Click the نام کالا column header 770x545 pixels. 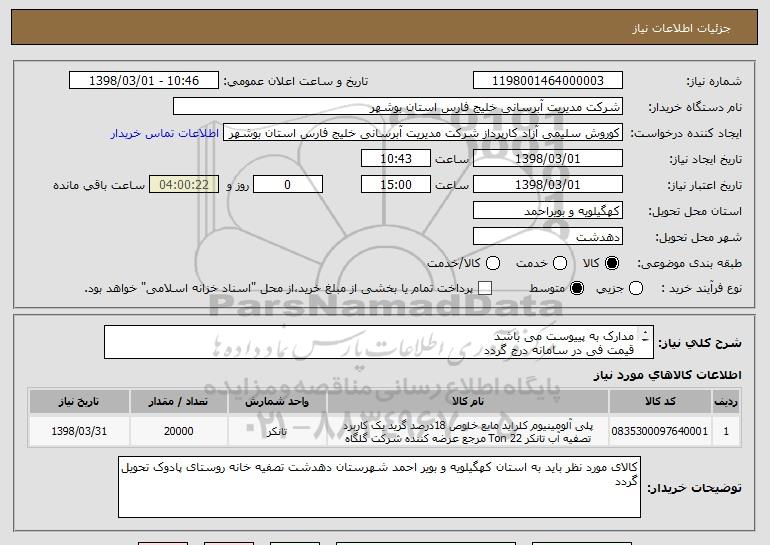468,402
